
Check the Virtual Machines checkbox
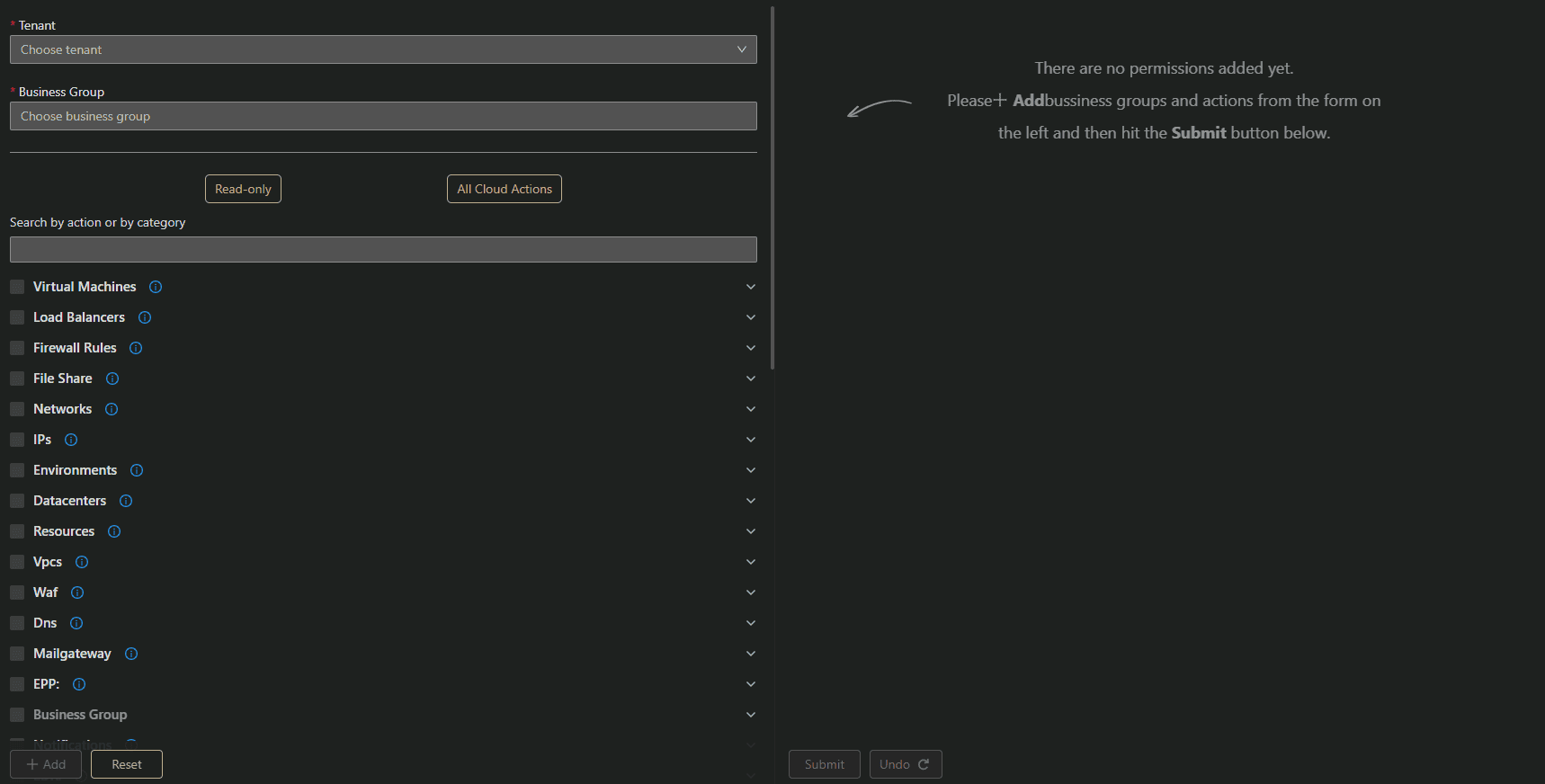pos(17,287)
